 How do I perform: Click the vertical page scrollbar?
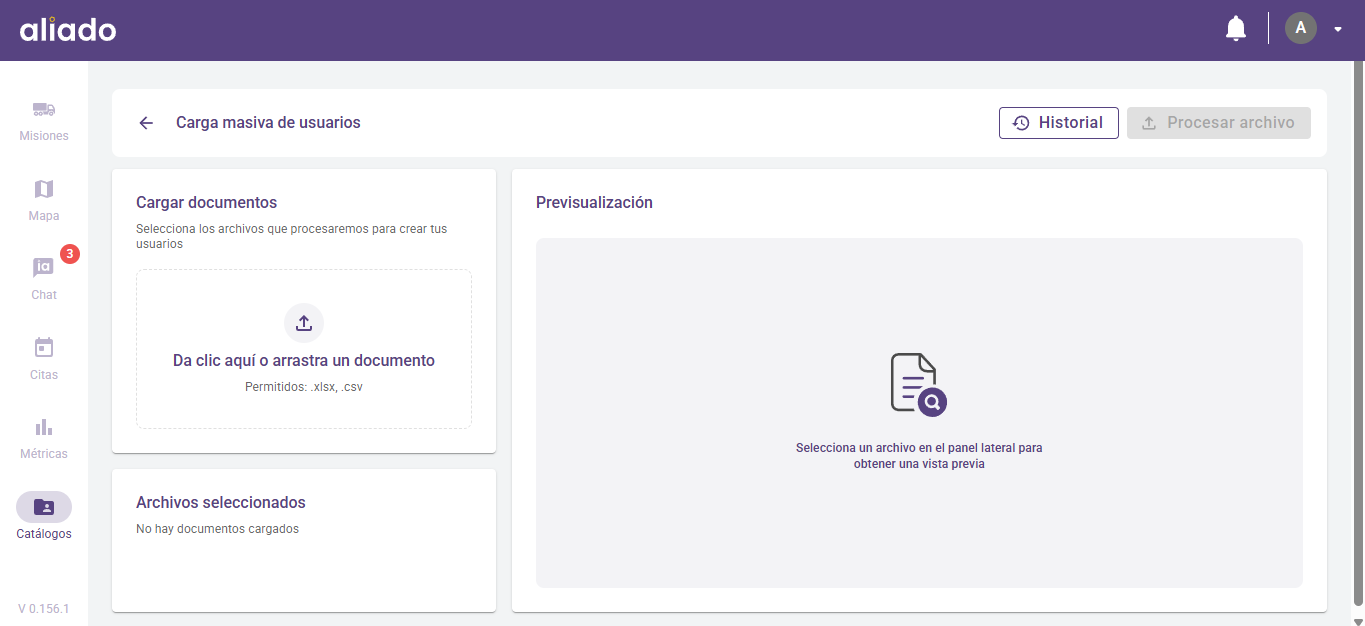[x=1357, y=330]
